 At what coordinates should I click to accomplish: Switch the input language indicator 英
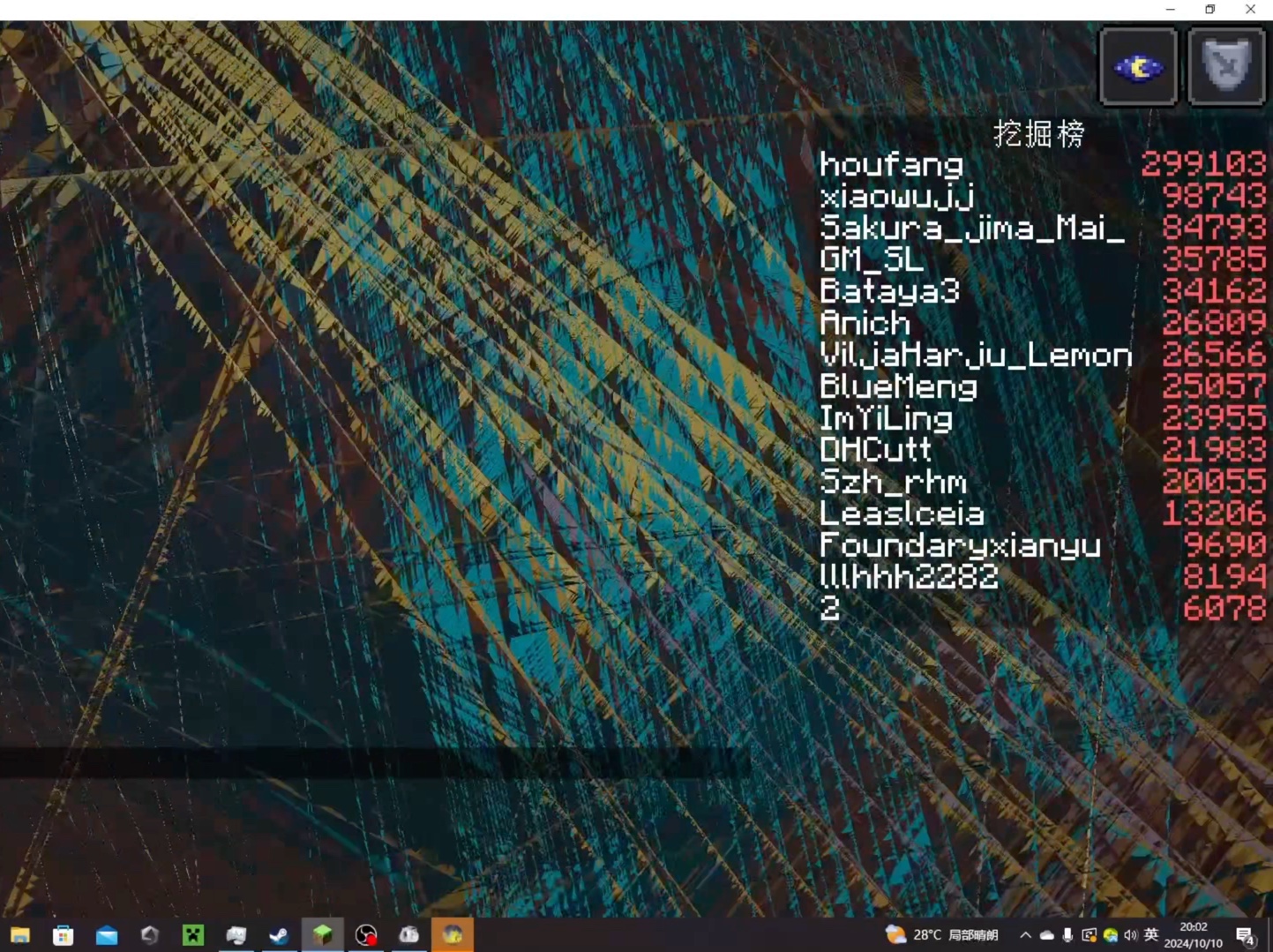(x=1150, y=934)
